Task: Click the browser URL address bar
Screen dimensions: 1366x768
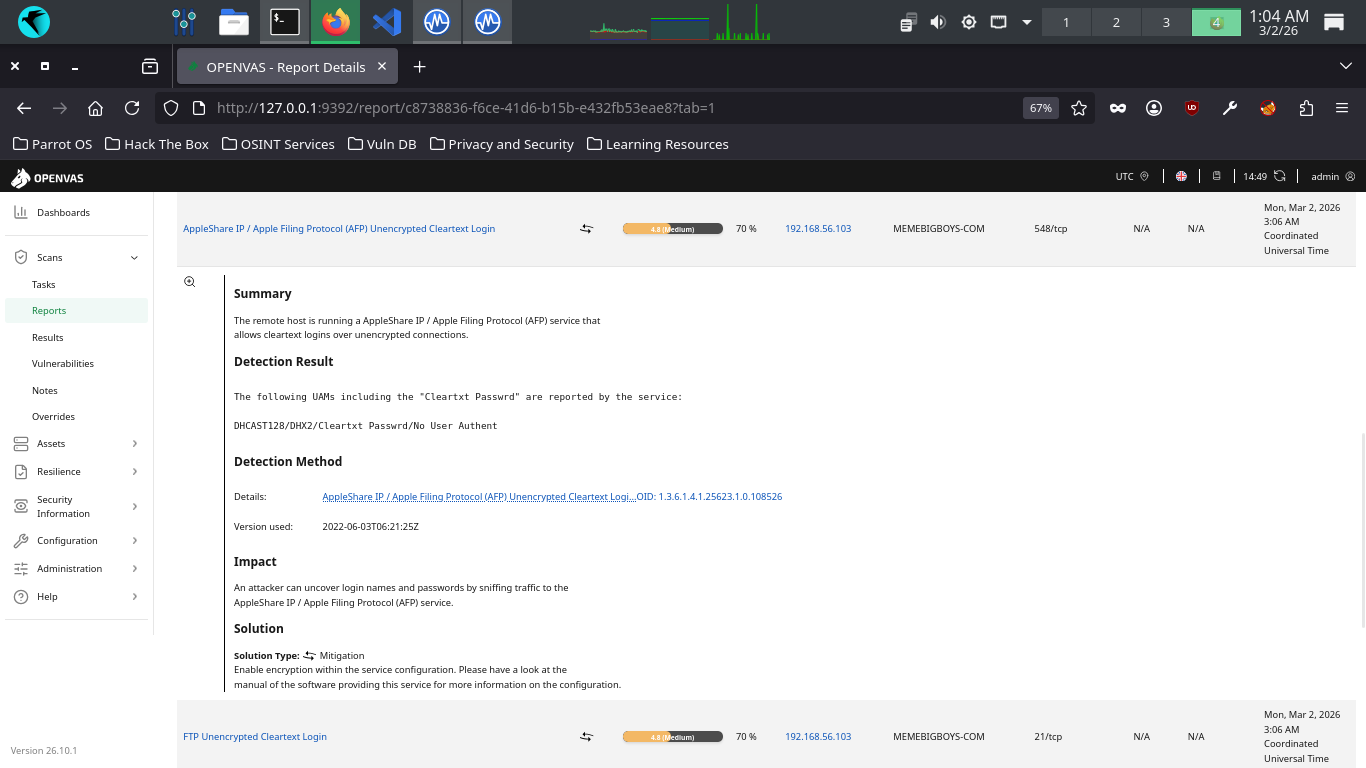Action: coord(600,108)
